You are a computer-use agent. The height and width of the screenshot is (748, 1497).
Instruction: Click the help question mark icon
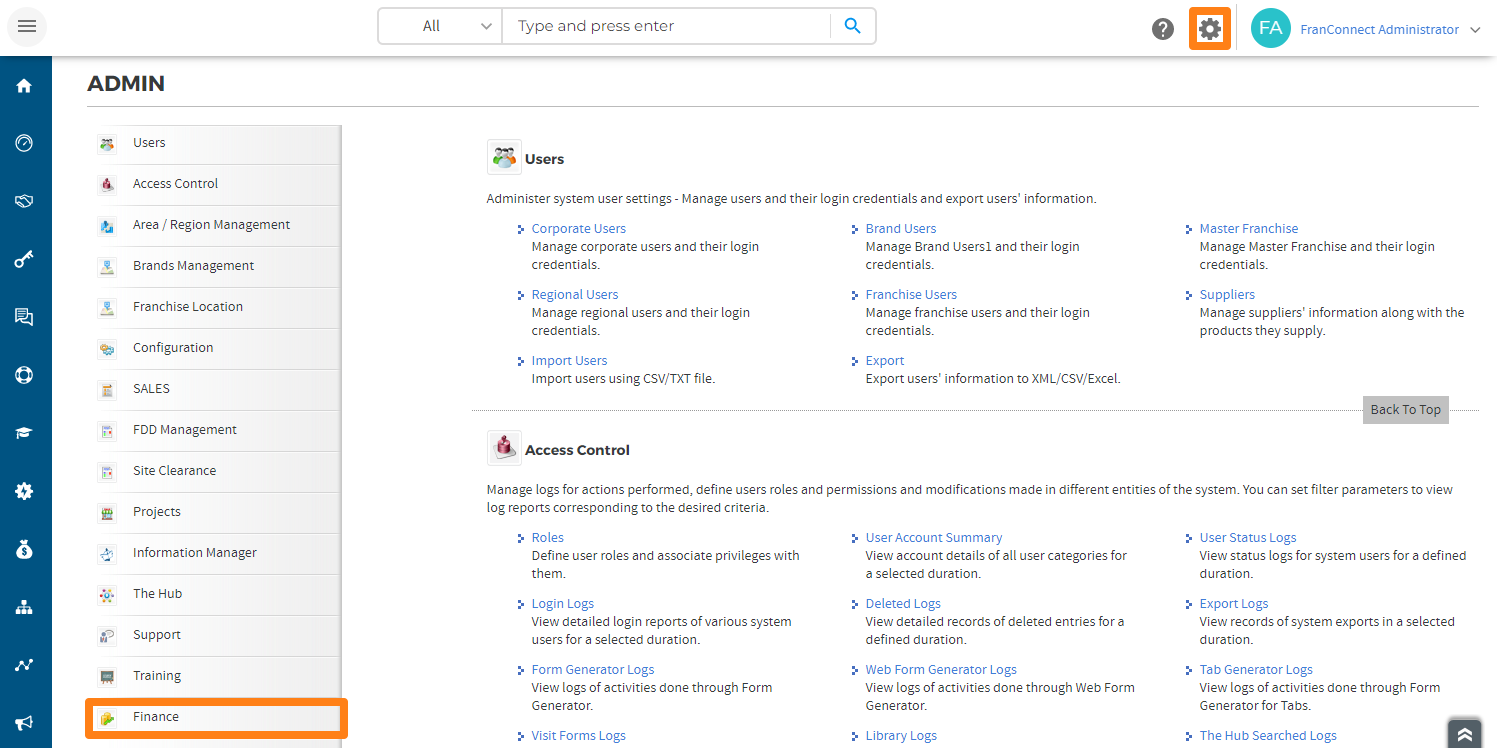tap(1162, 29)
